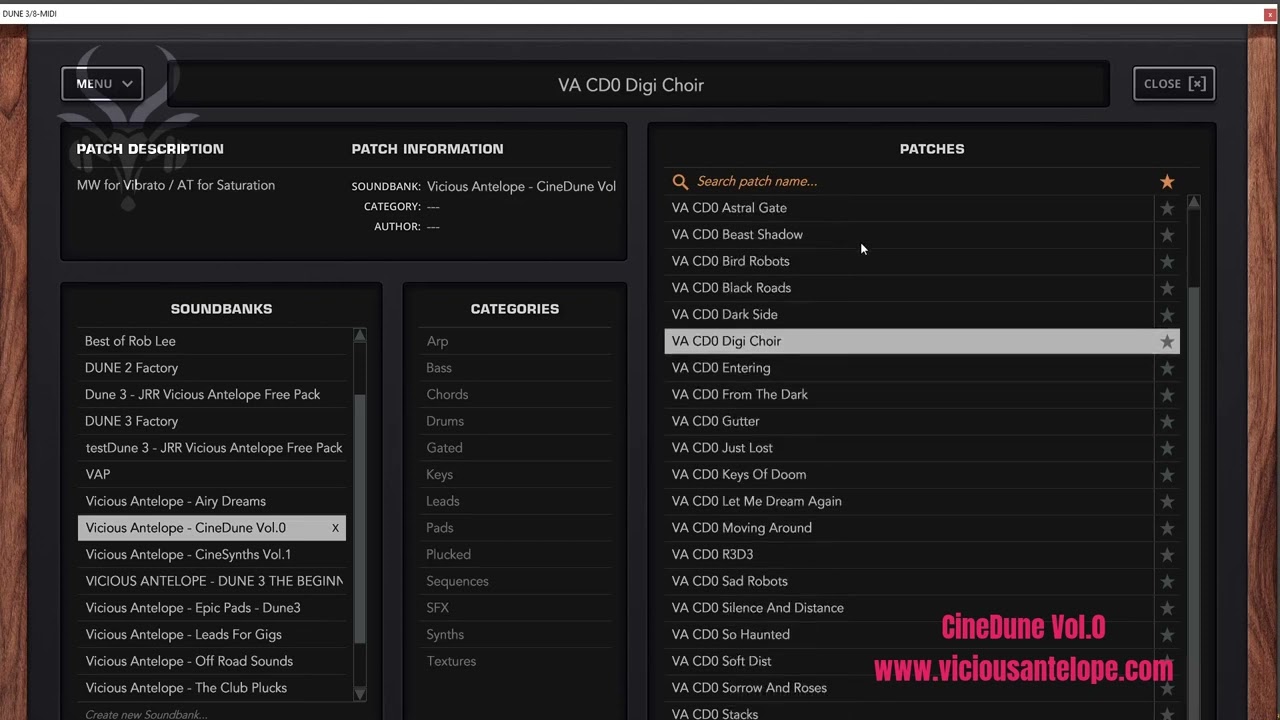This screenshot has height=720, width=1280.
Task: Select Best of Rob Lee soundbank
Action: click(x=212, y=341)
